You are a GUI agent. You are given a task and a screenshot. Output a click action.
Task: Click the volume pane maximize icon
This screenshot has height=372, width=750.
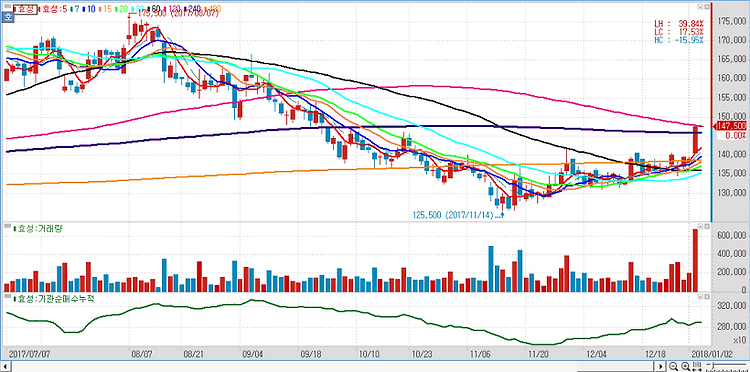(x=706, y=227)
